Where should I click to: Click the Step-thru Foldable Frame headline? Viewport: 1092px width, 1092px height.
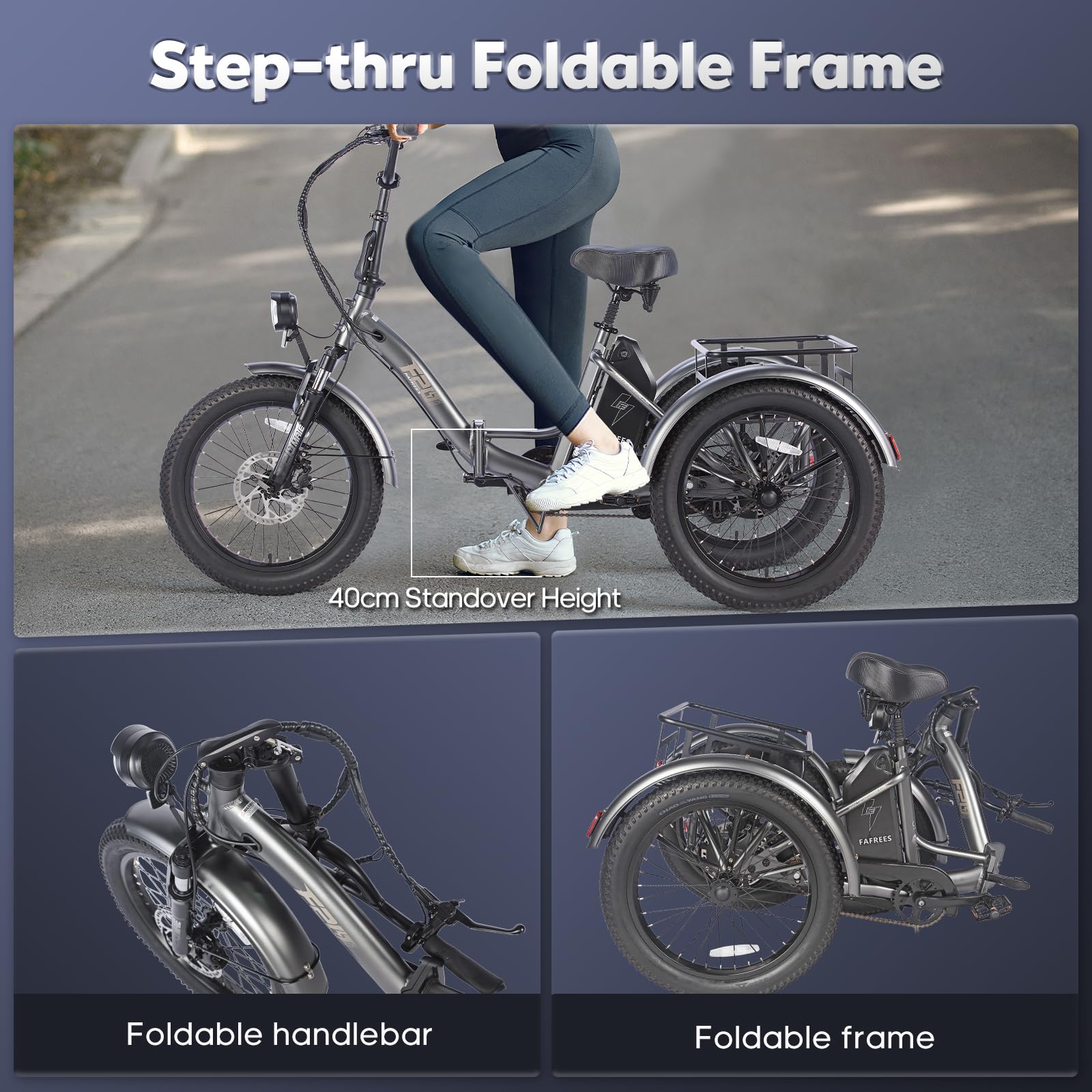click(x=546, y=66)
